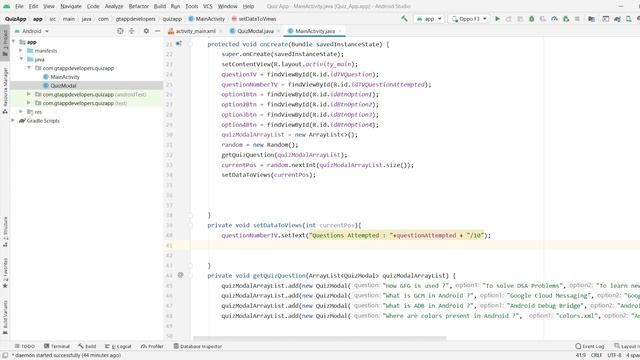Viewport: 640px width, 360px height.
Task: Collapse the app module tree node
Action: 13,42
